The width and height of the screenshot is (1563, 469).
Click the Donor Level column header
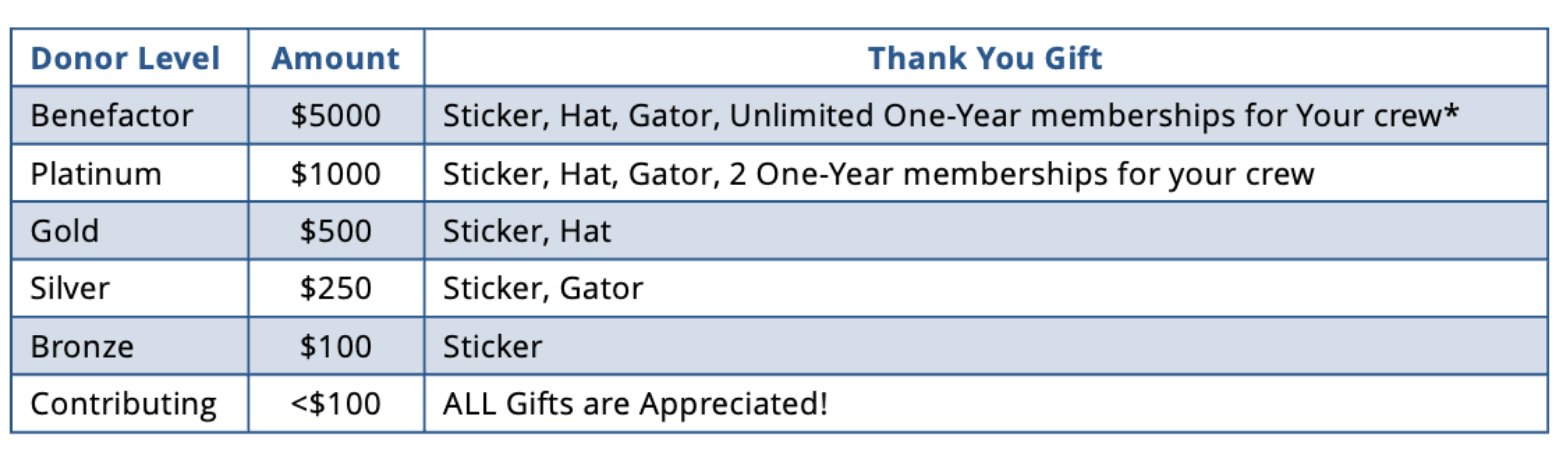(x=125, y=58)
